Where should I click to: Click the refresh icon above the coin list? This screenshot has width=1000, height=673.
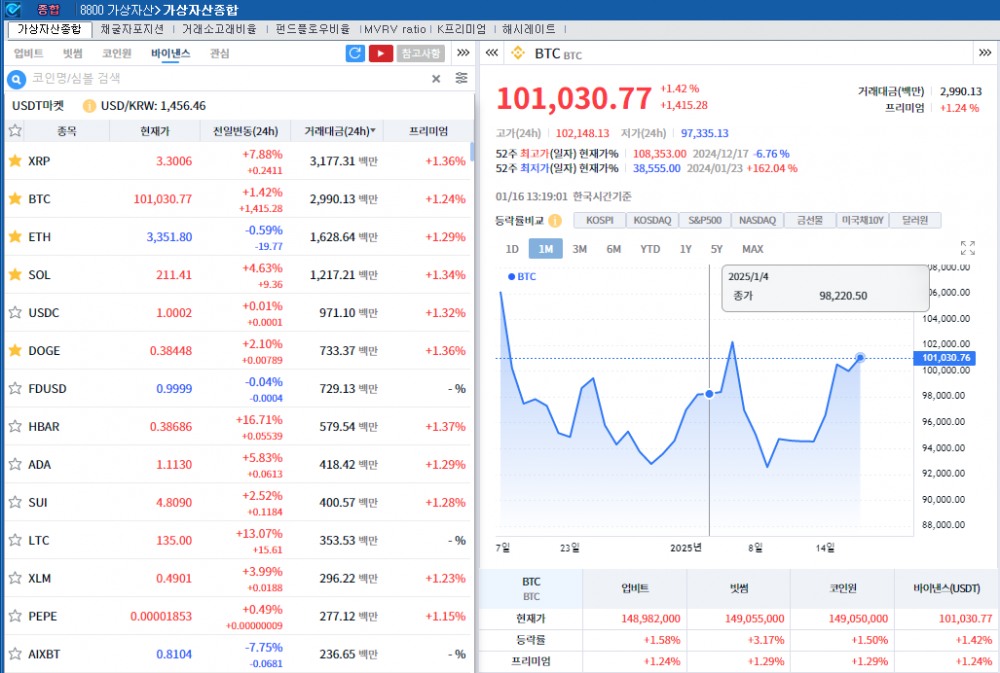356,53
